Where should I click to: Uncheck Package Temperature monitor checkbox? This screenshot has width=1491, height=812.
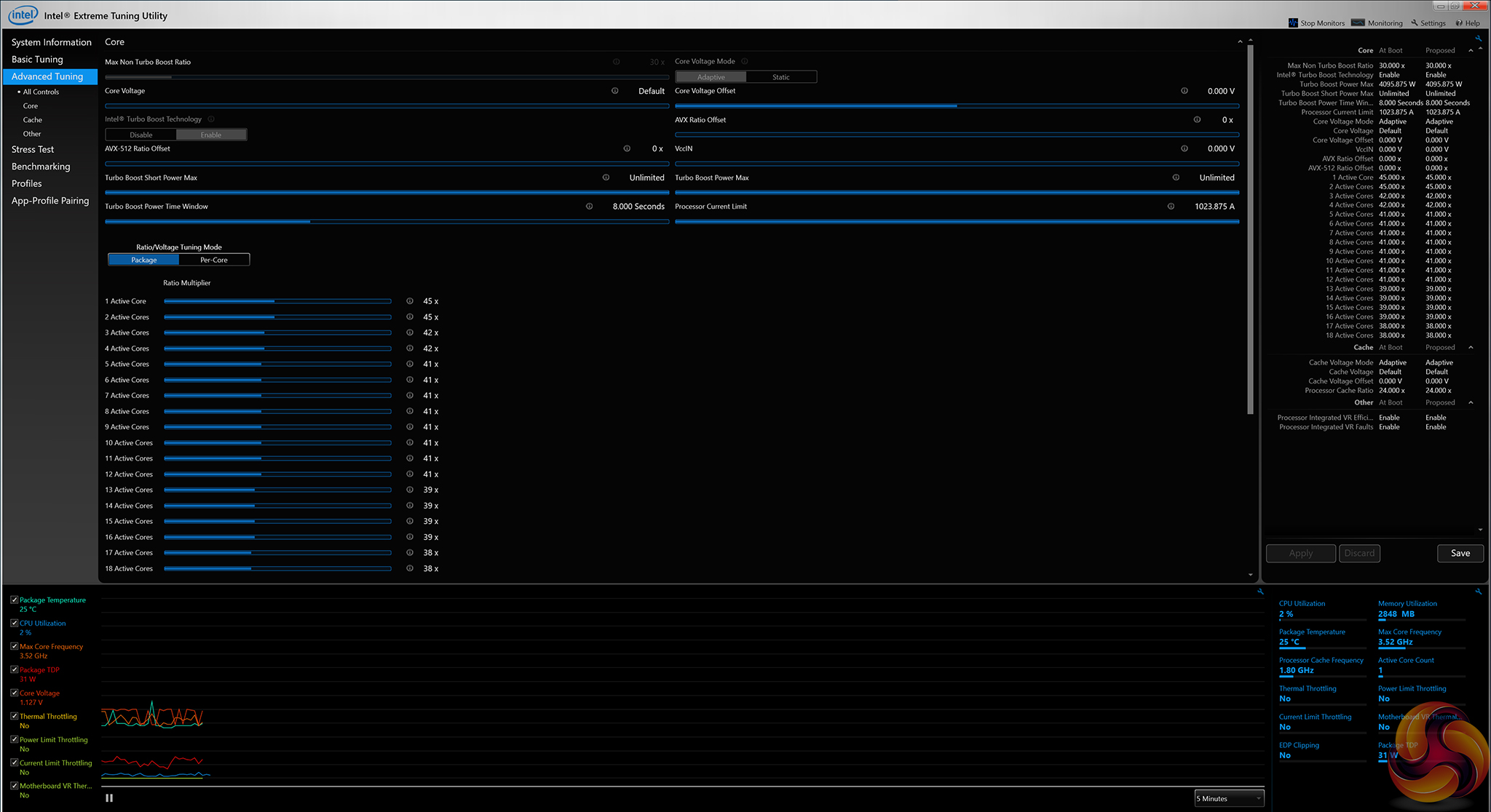point(15,600)
